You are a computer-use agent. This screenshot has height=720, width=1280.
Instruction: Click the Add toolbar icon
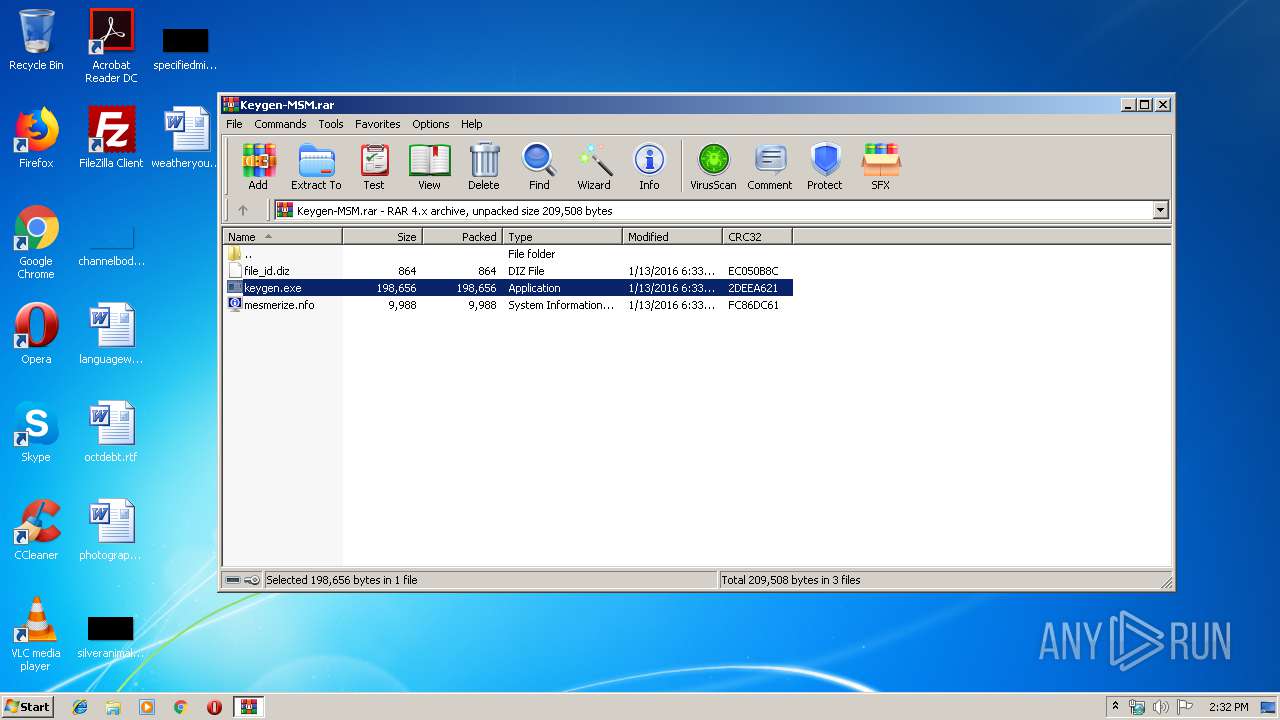258,166
